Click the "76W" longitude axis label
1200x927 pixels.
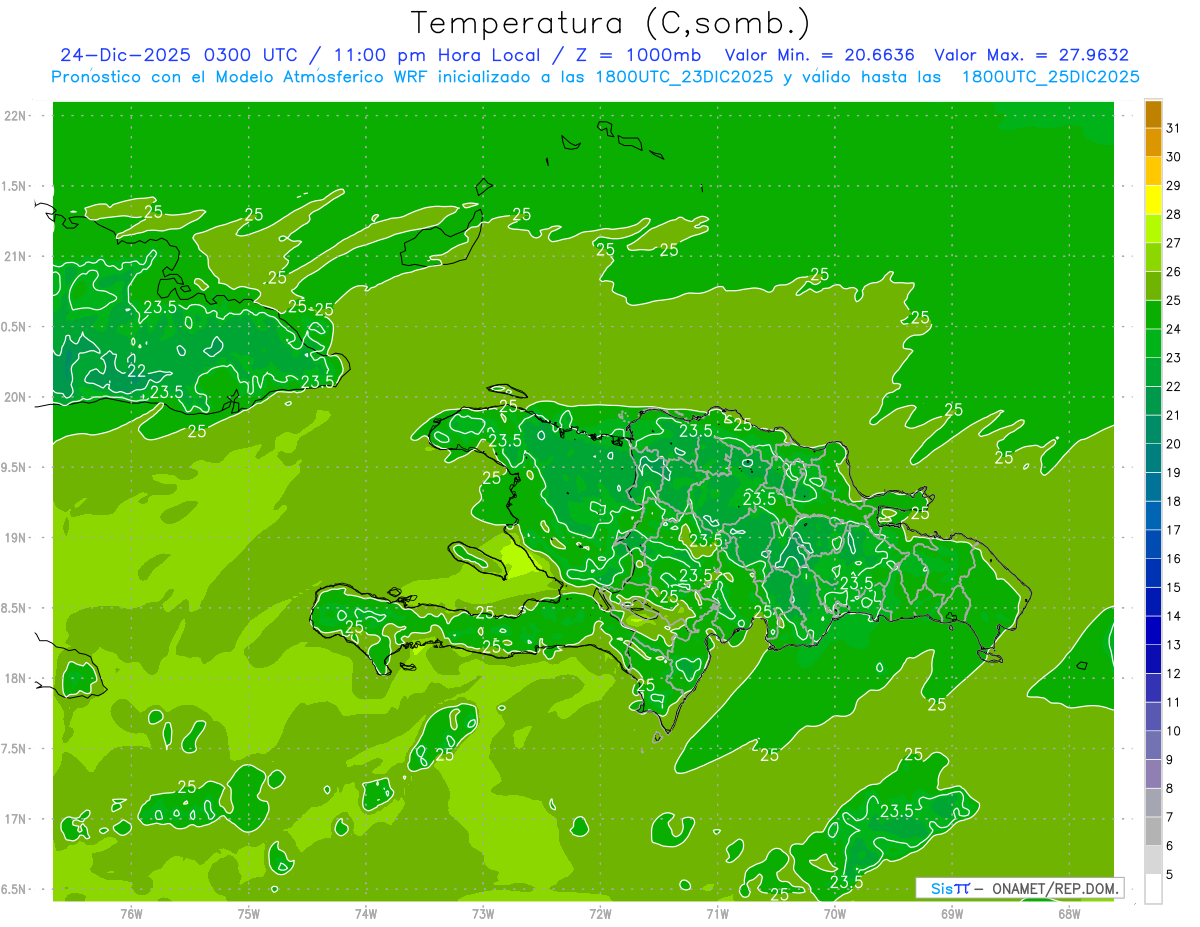point(131,913)
